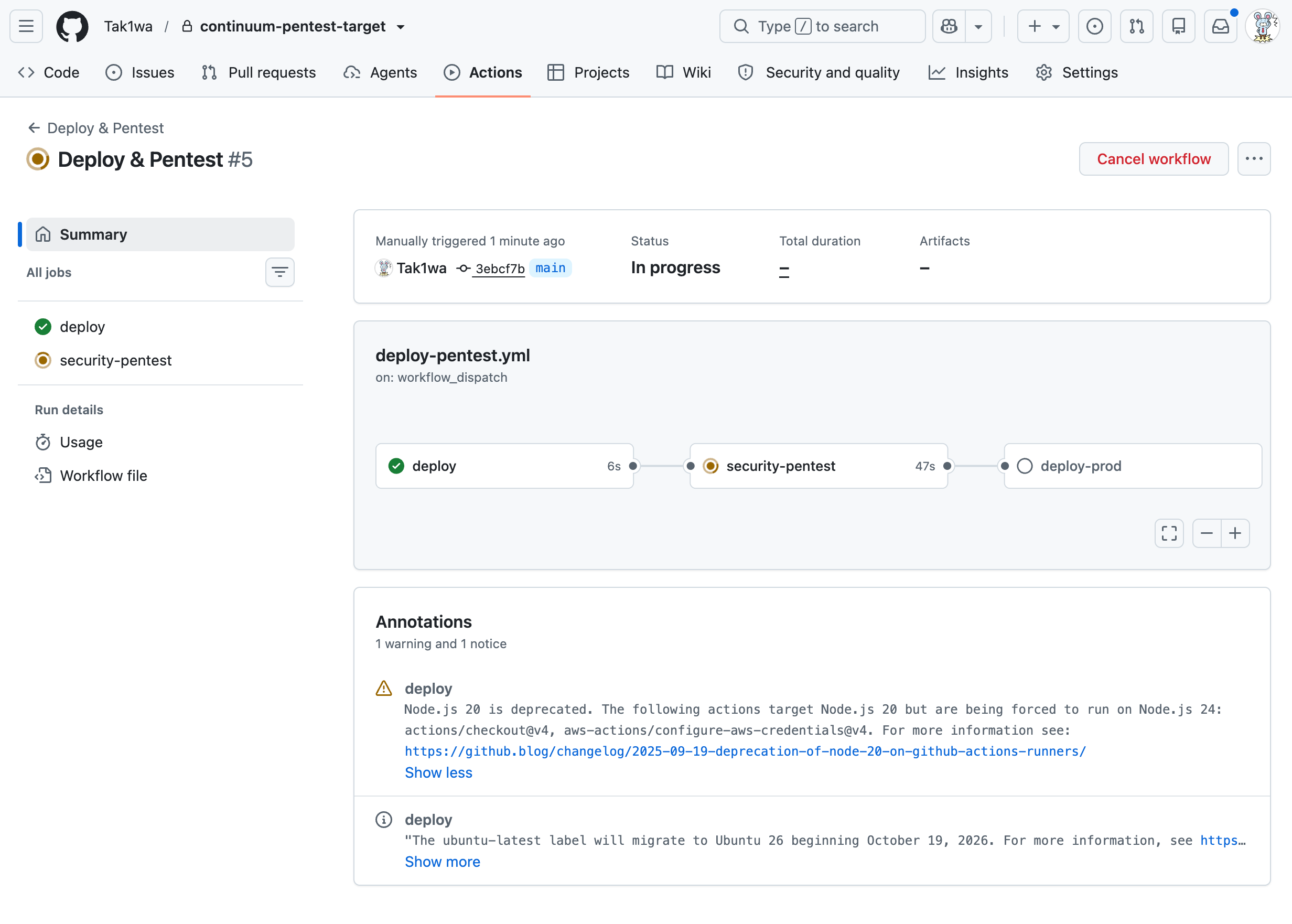This screenshot has height=924, width=1292.
Task: Open the workflow run options ellipsis menu
Action: tap(1254, 159)
